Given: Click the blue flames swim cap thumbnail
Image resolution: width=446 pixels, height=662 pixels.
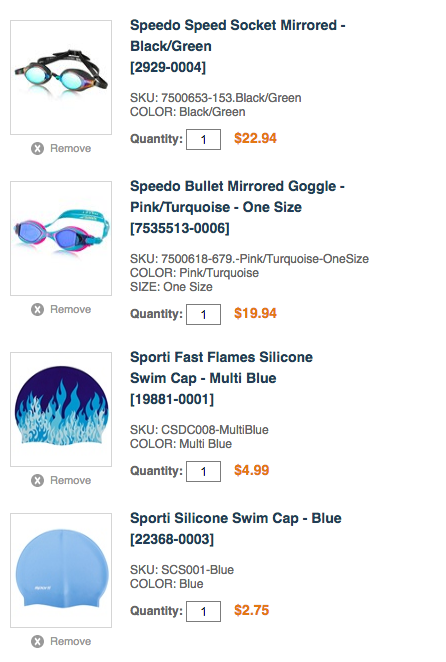Looking at the screenshot, I should coord(61,409).
